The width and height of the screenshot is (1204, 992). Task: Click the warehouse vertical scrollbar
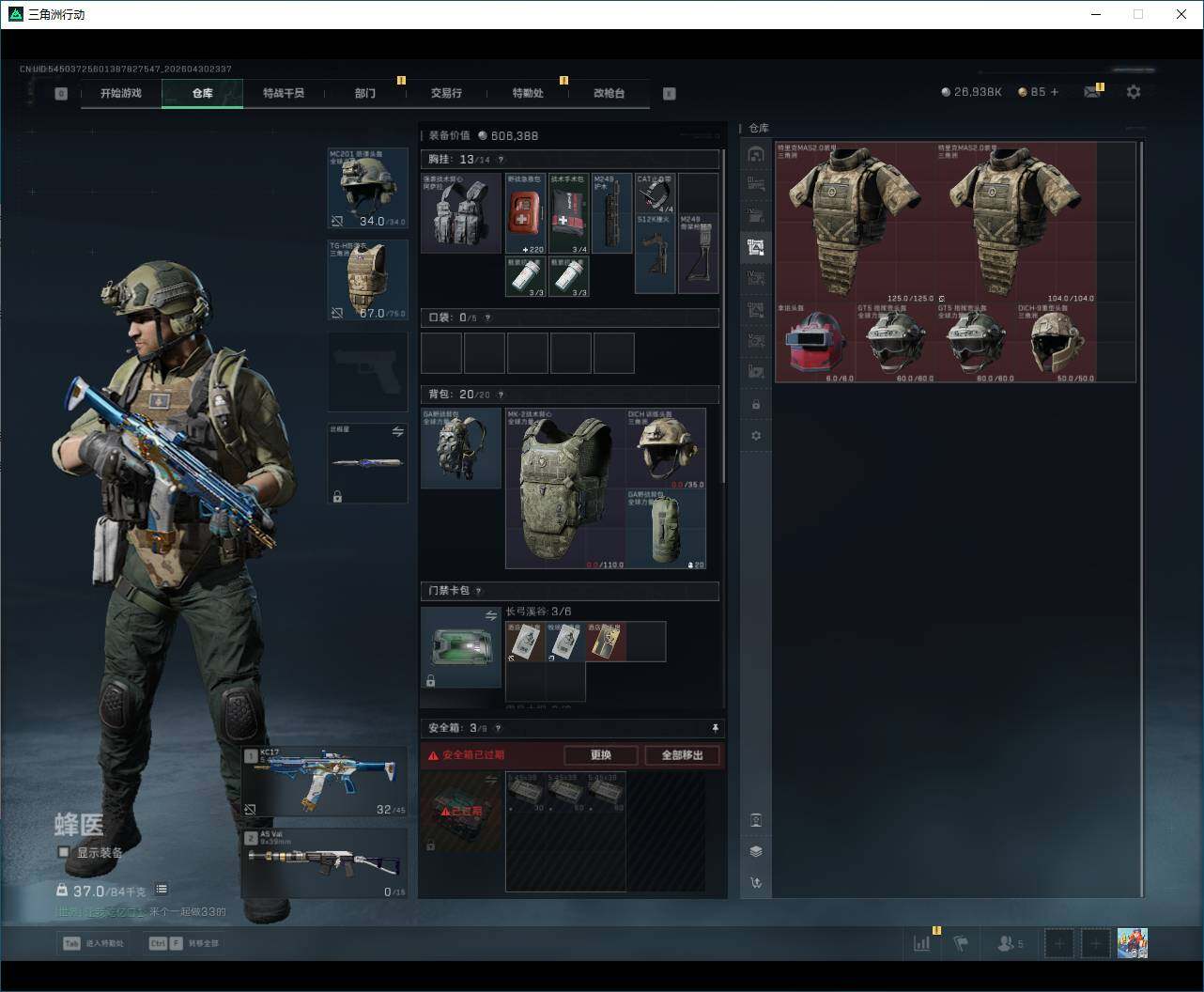1141,519
